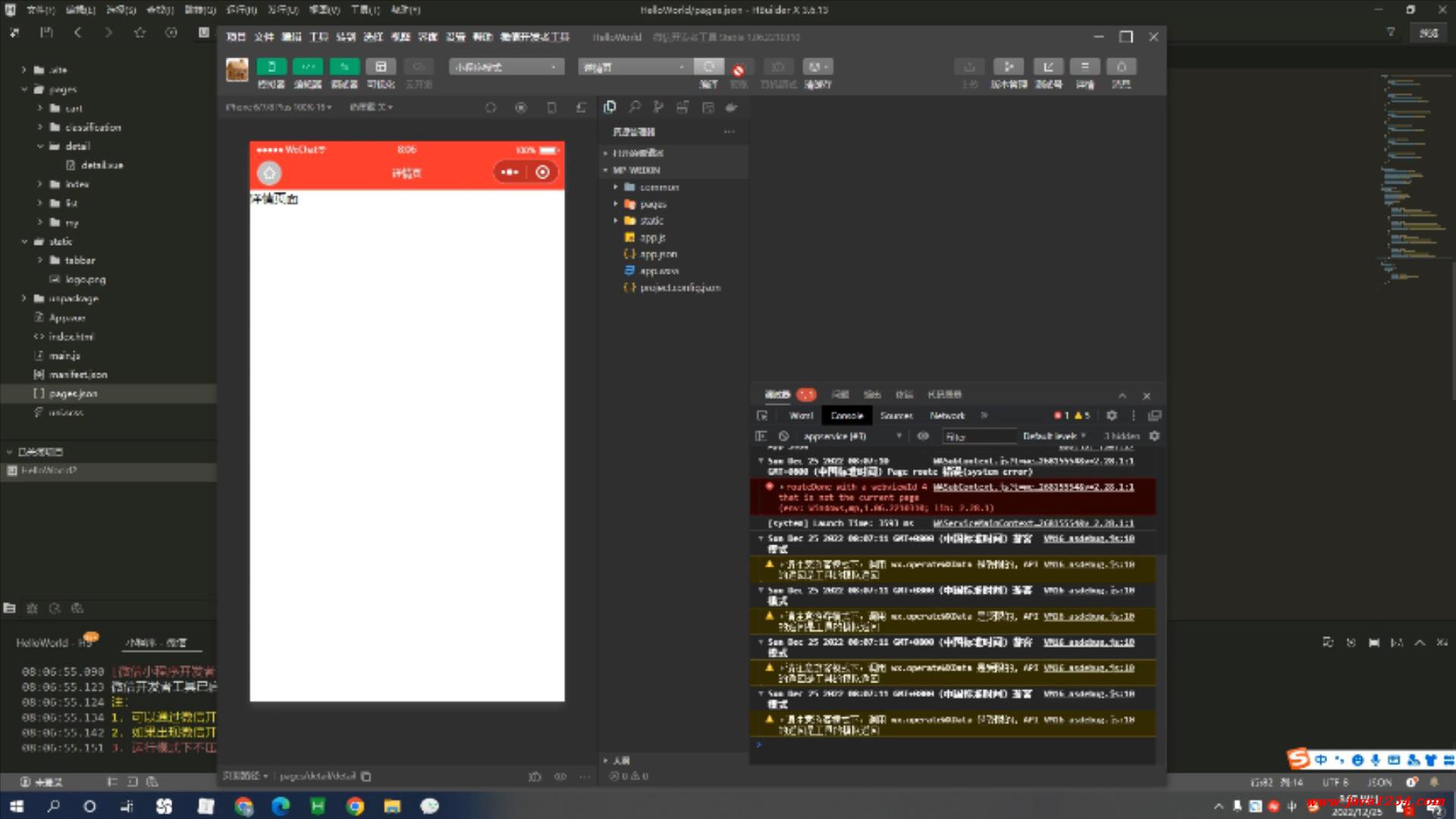This screenshot has width=1456, height=819.
Task: Show more devtools tabs chevron
Action: click(984, 416)
